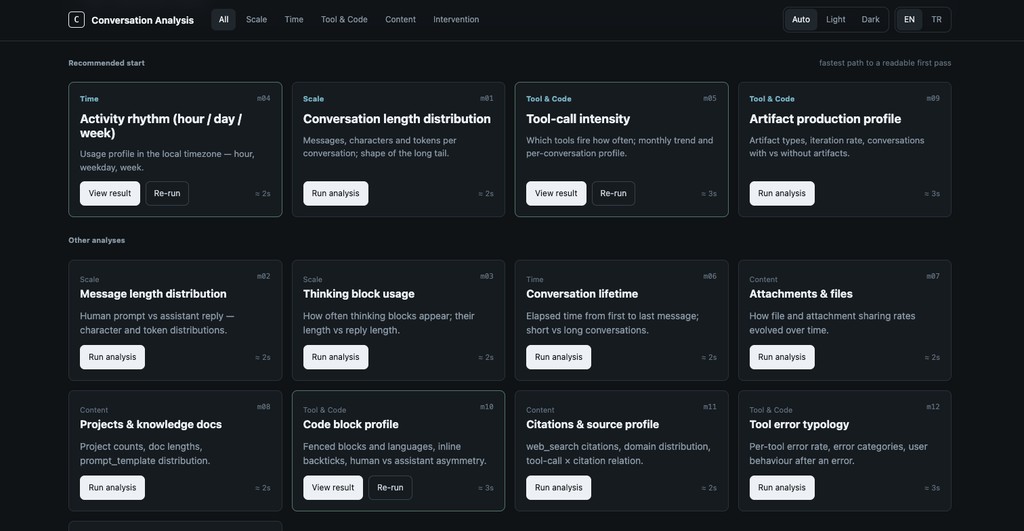Open the Scale filter tab
Viewport: 1024px width, 531px height.
(x=256, y=19)
